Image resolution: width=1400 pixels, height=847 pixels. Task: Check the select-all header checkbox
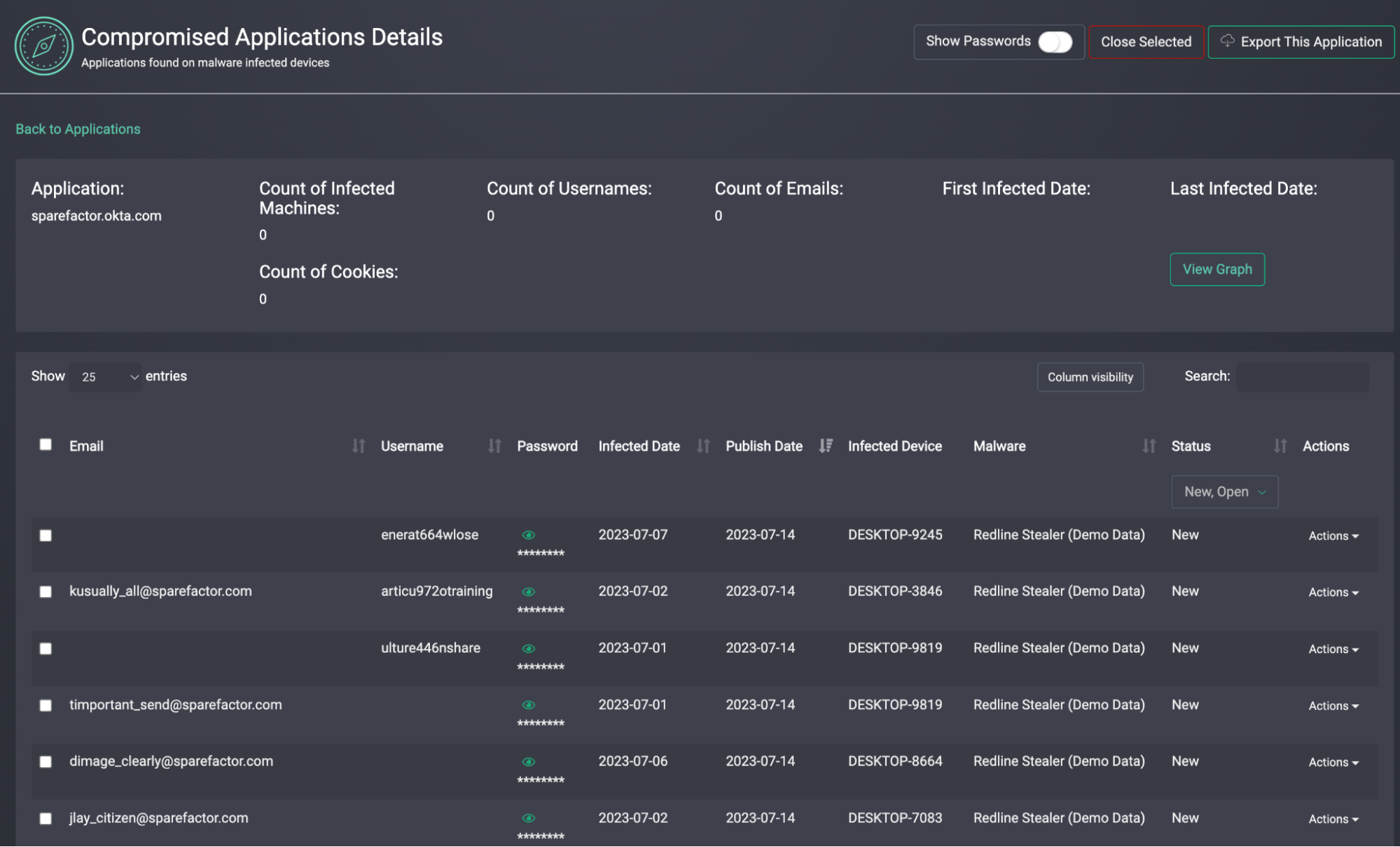46,444
